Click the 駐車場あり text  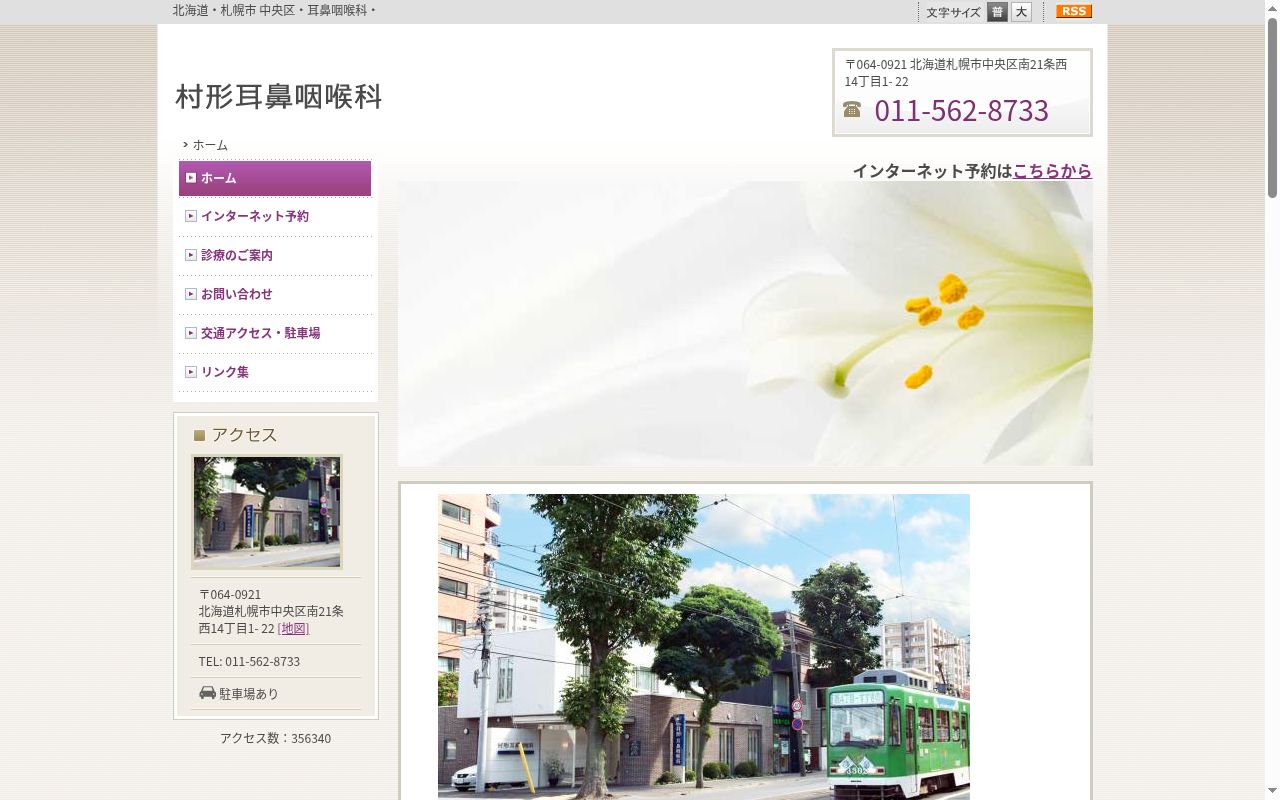(x=249, y=693)
